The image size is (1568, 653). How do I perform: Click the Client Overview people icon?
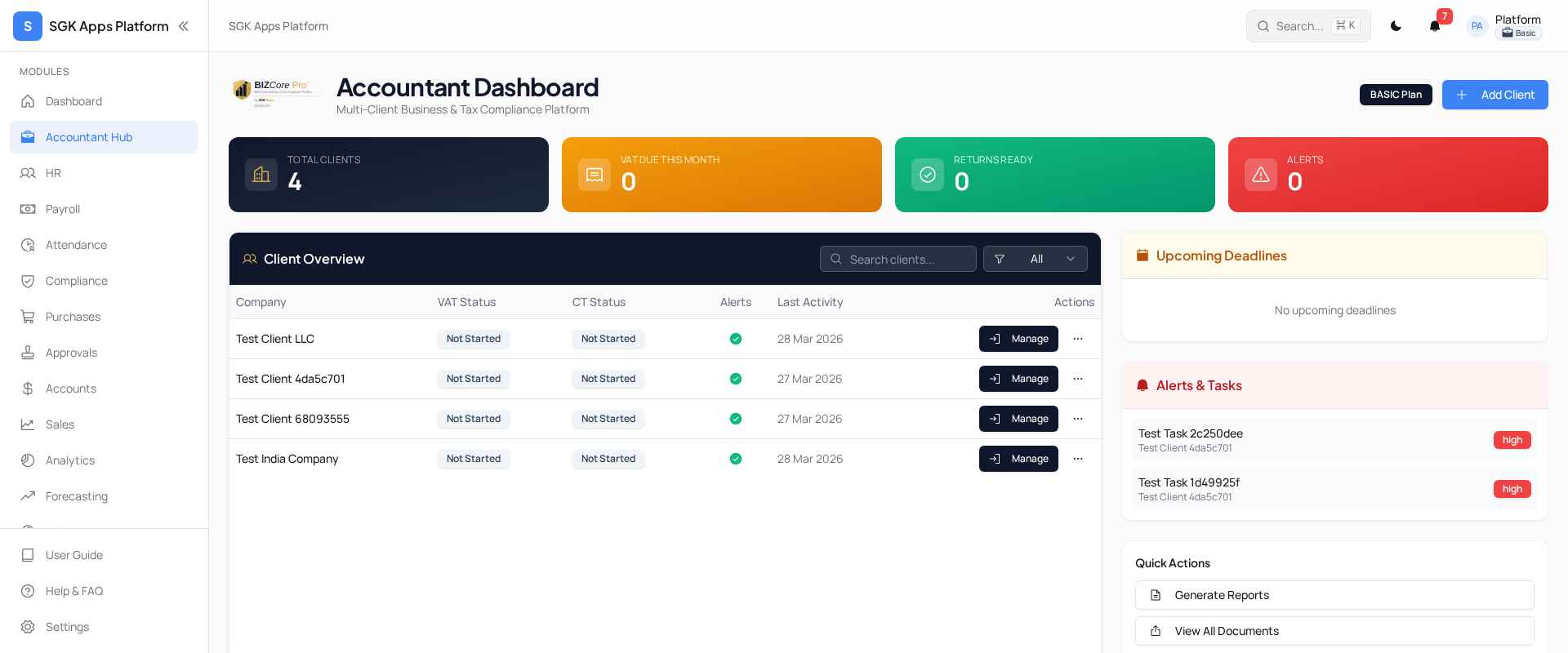pyautogui.click(x=250, y=259)
